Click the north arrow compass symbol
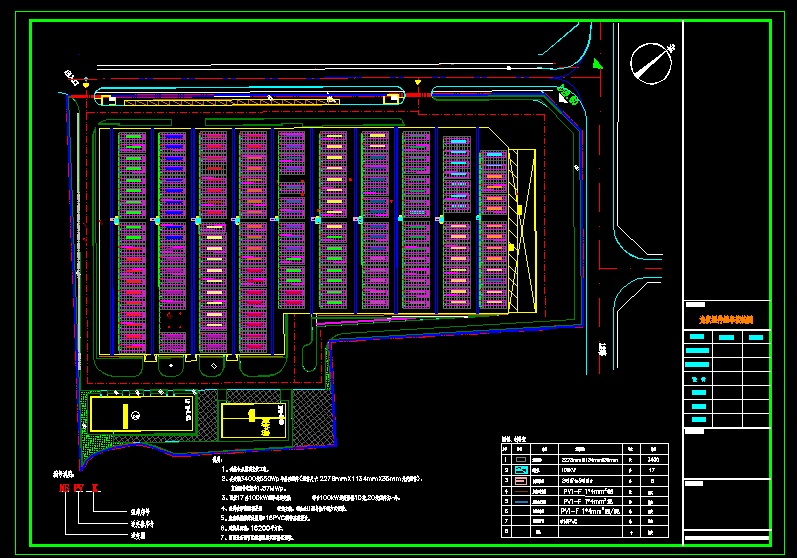 [651, 64]
